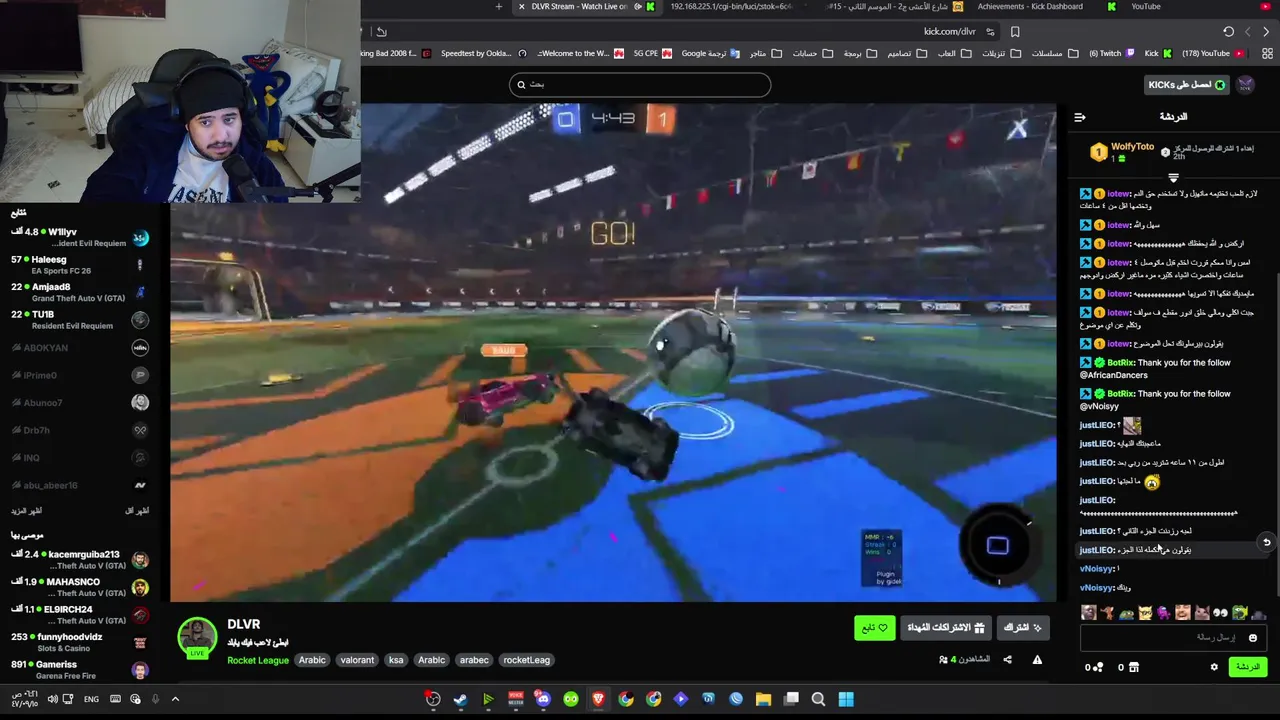Open DLVR channel avatar with LIVE badge
This screenshot has height=720, width=1280.
pyautogui.click(x=197, y=638)
